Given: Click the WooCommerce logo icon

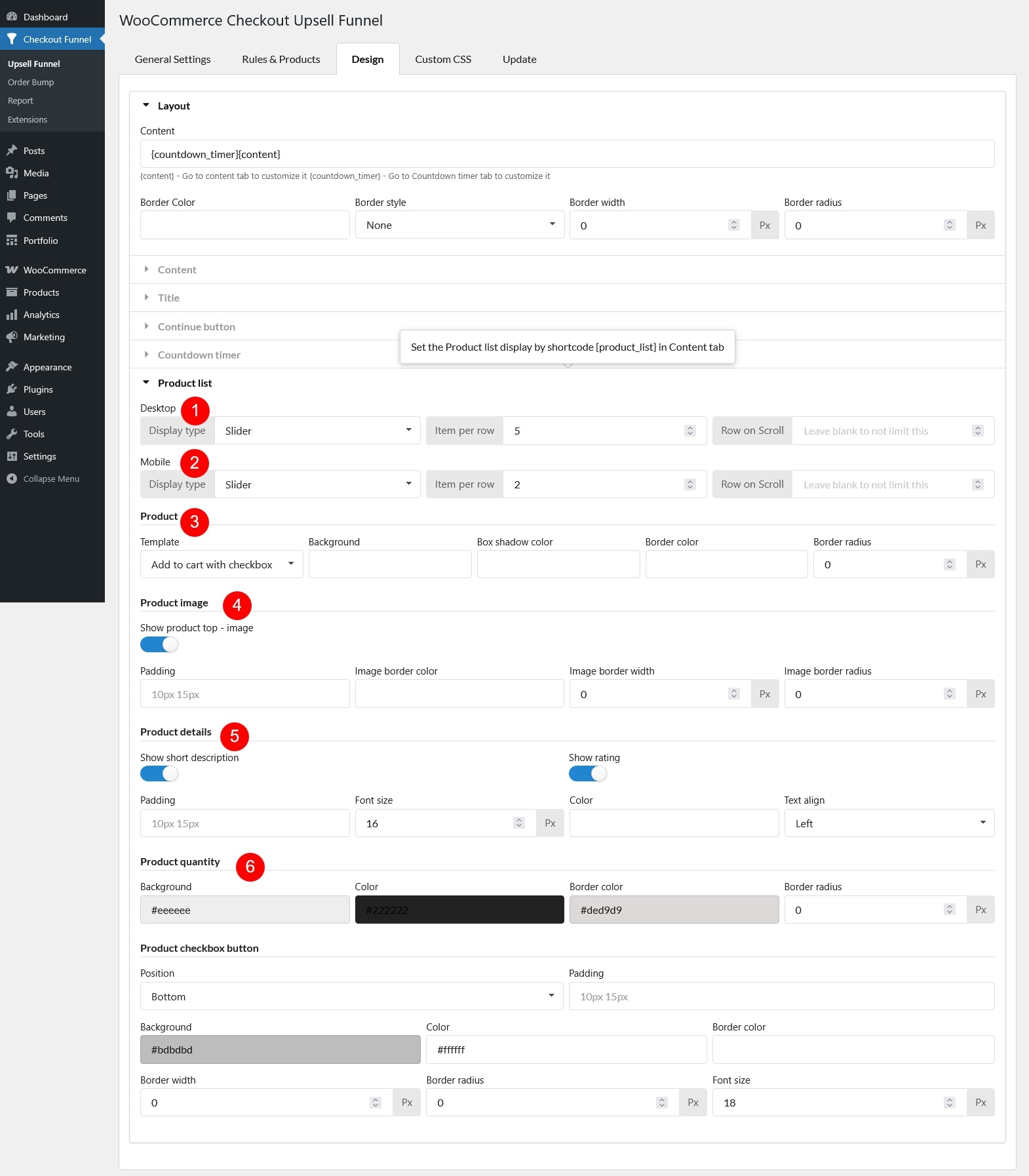Looking at the screenshot, I should [x=12, y=270].
